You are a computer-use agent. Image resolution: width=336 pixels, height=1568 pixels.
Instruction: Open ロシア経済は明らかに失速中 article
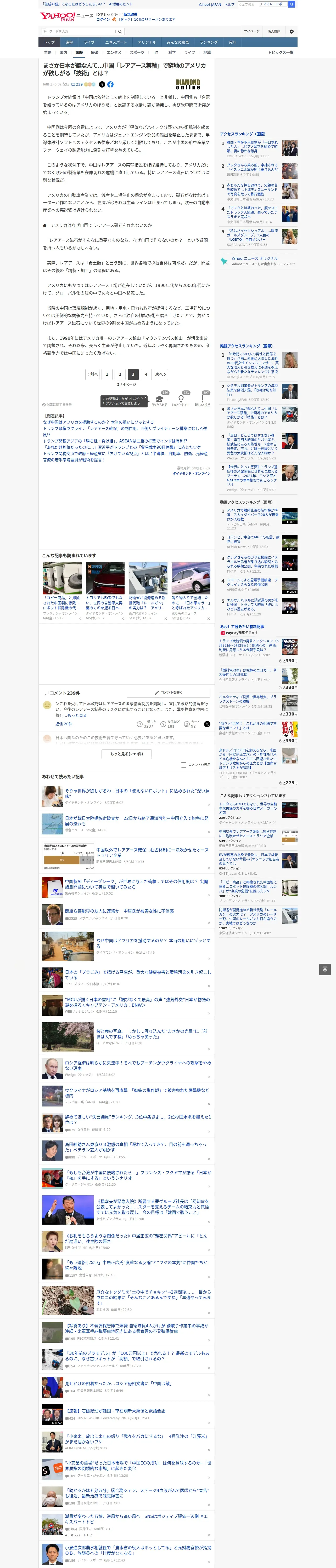(x=138, y=1065)
